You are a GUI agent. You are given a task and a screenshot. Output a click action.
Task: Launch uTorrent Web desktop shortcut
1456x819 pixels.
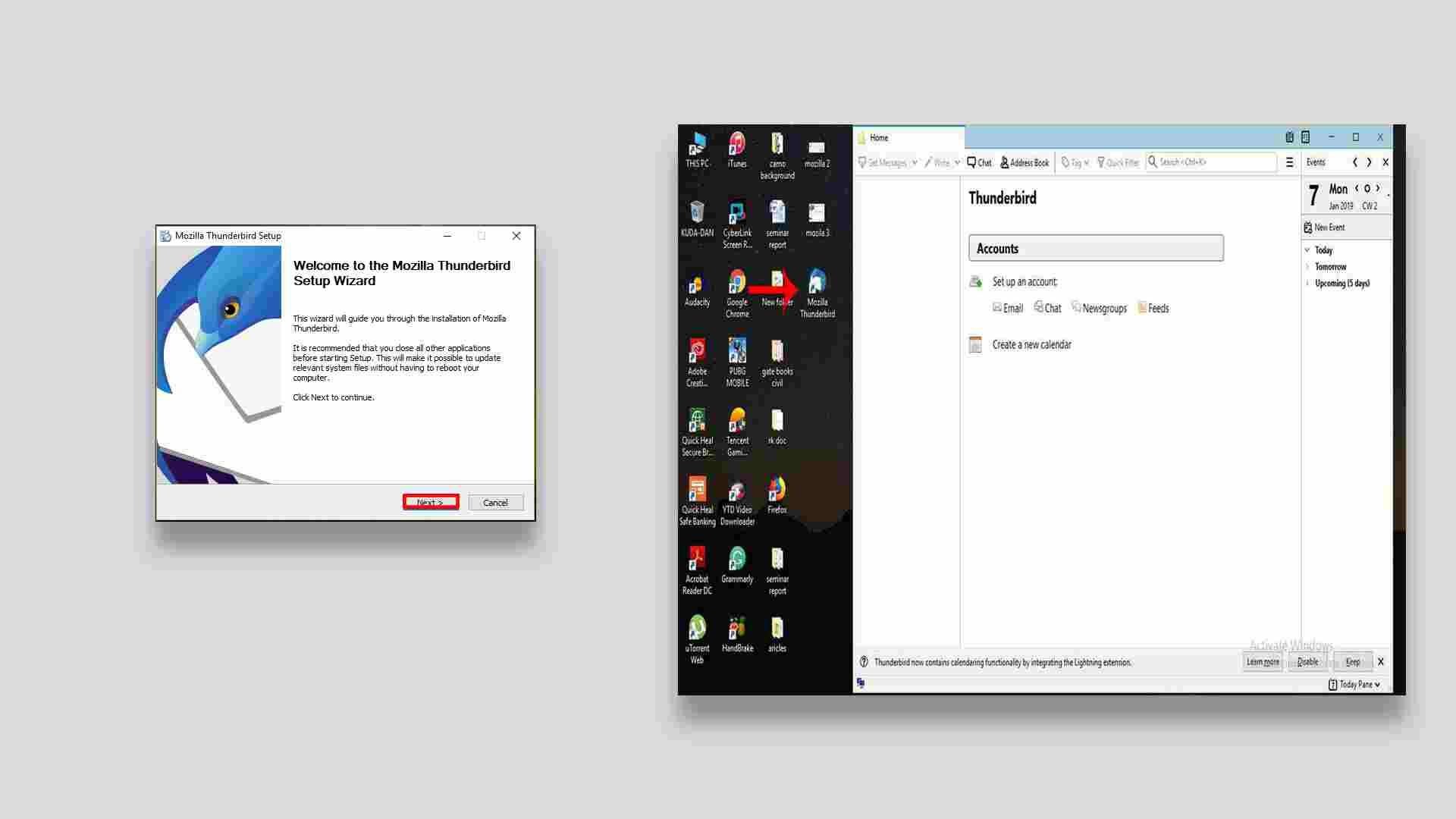click(x=697, y=640)
